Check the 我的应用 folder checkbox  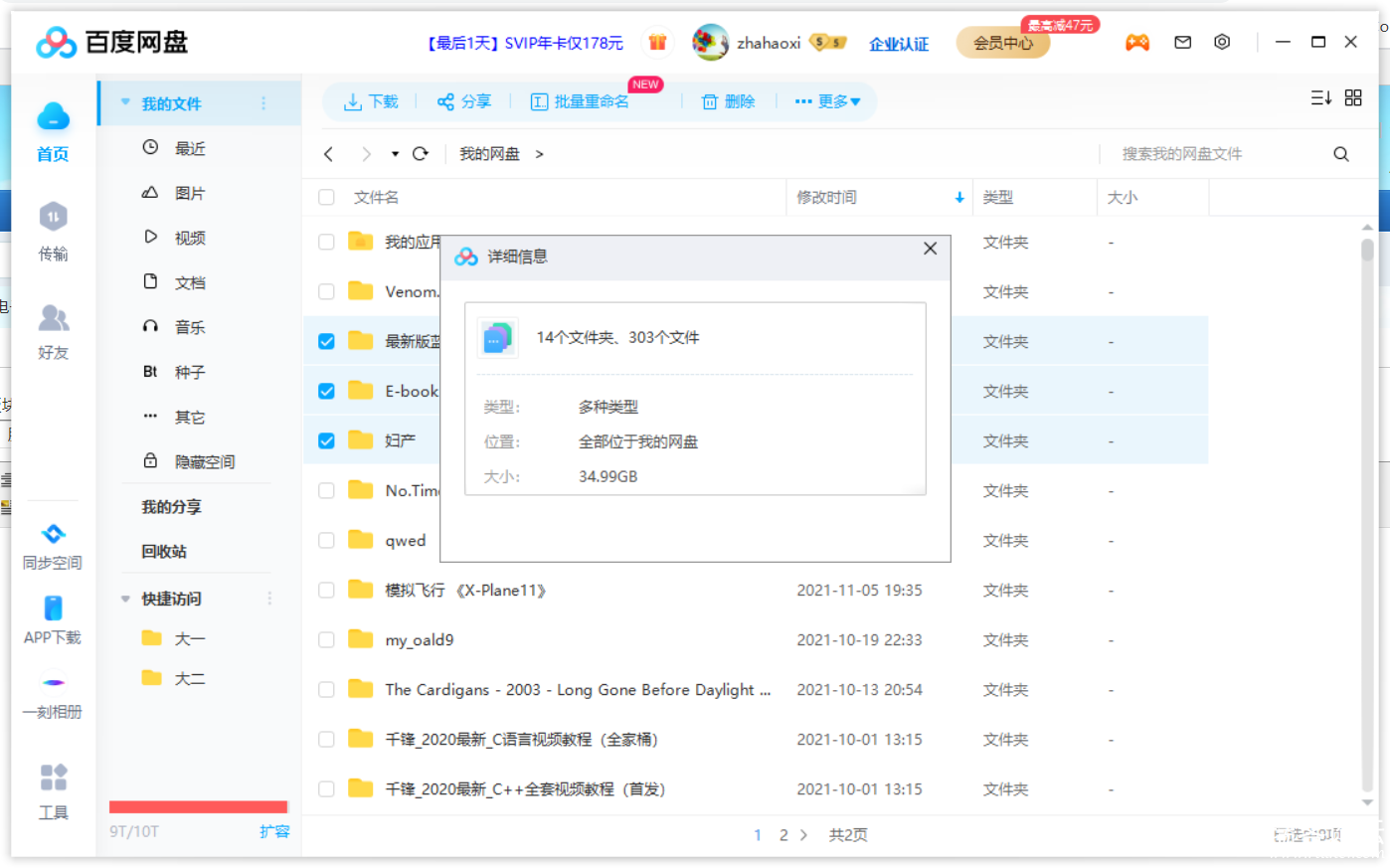[x=326, y=242]
